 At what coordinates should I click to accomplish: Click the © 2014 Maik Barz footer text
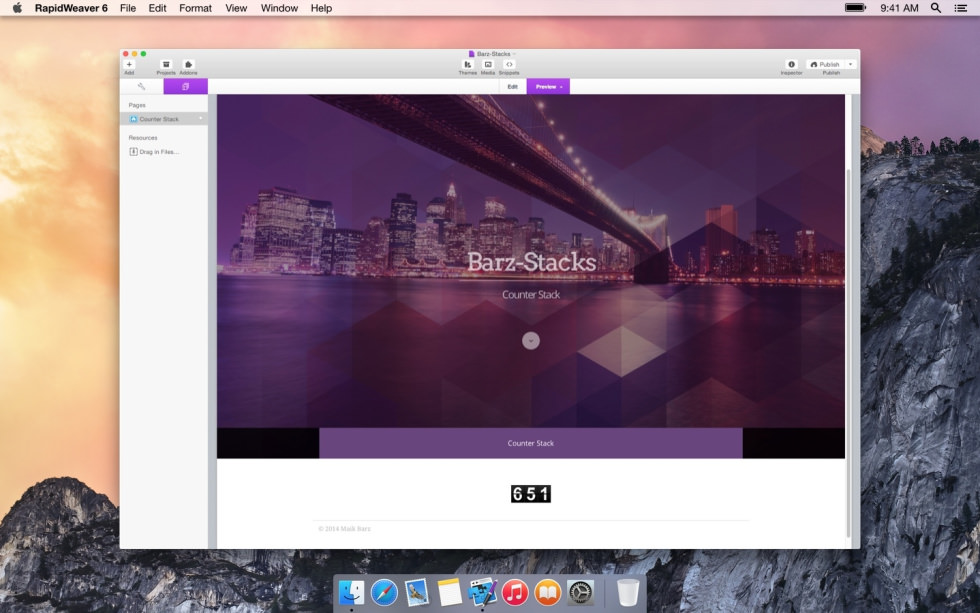344,529
